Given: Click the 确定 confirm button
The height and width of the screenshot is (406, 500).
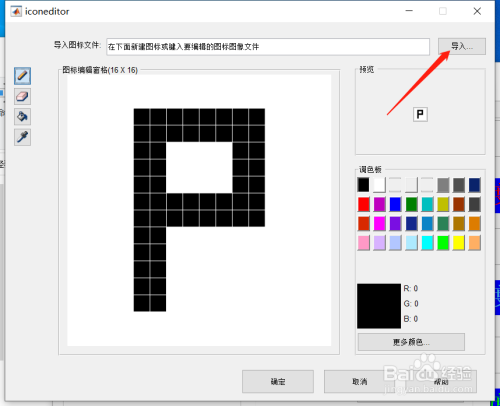Looking at the screenshot, I should pos(278,381).
